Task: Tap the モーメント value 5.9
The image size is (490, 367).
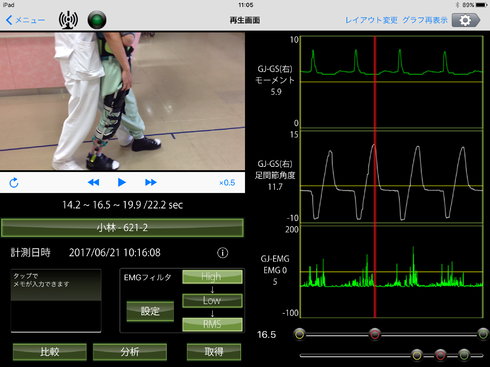Action: [x=276, y=92]
